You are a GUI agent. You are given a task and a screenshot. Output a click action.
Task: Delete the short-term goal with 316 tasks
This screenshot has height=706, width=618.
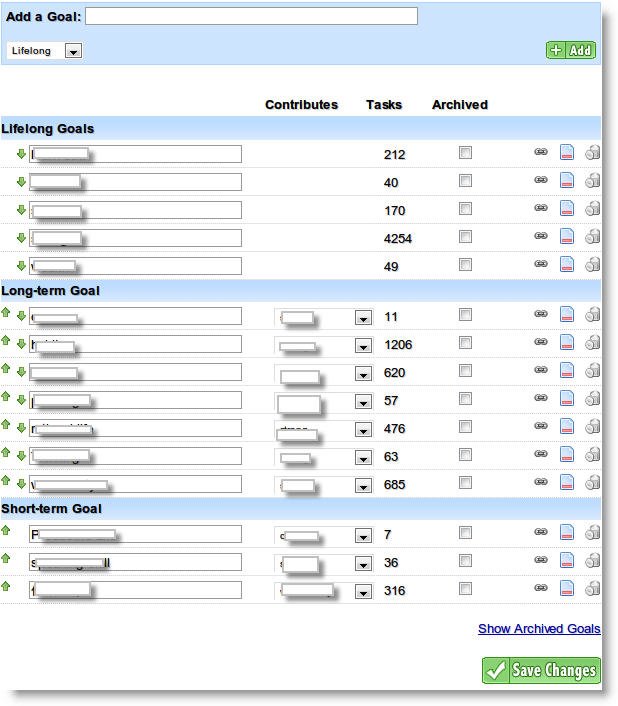[x=592, y=588]
